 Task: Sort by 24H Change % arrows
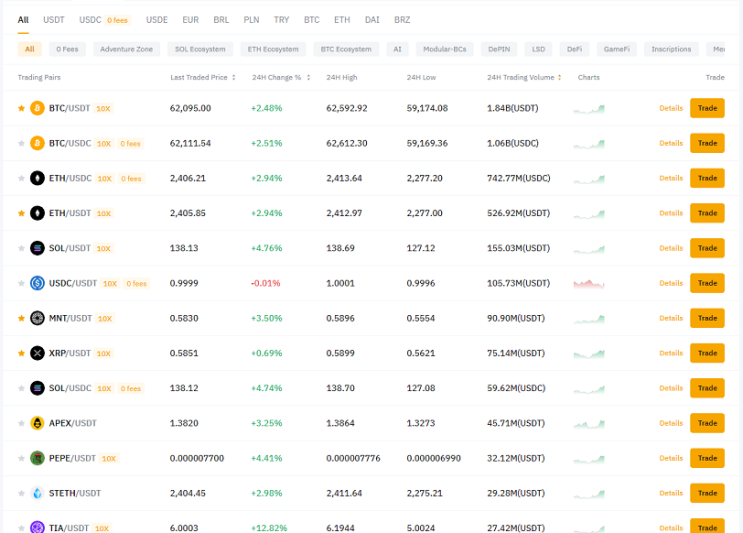coord(308,77)
